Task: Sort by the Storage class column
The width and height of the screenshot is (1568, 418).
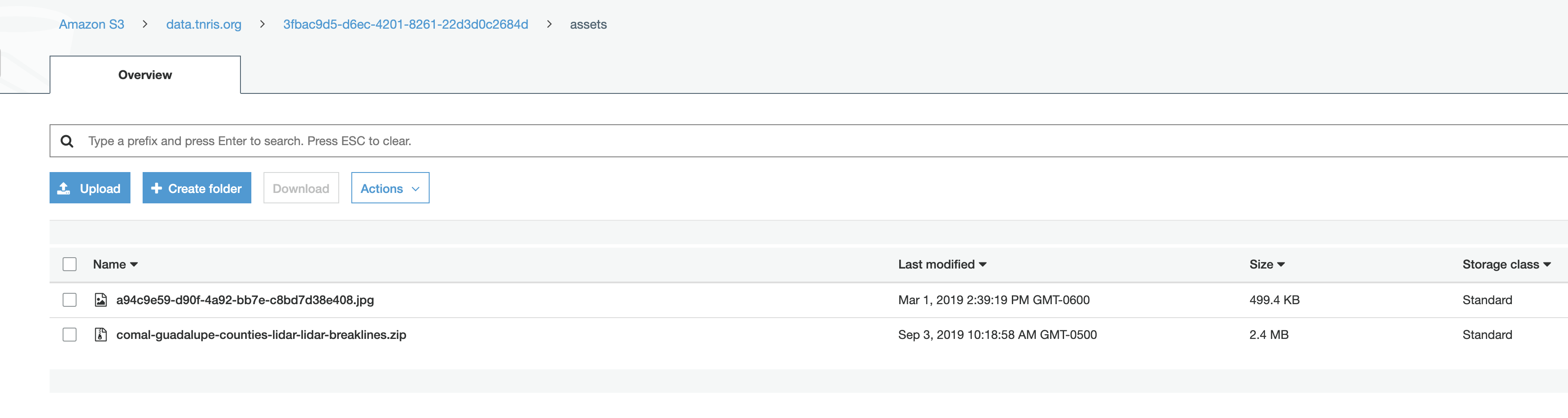Action: point(1506,264)
